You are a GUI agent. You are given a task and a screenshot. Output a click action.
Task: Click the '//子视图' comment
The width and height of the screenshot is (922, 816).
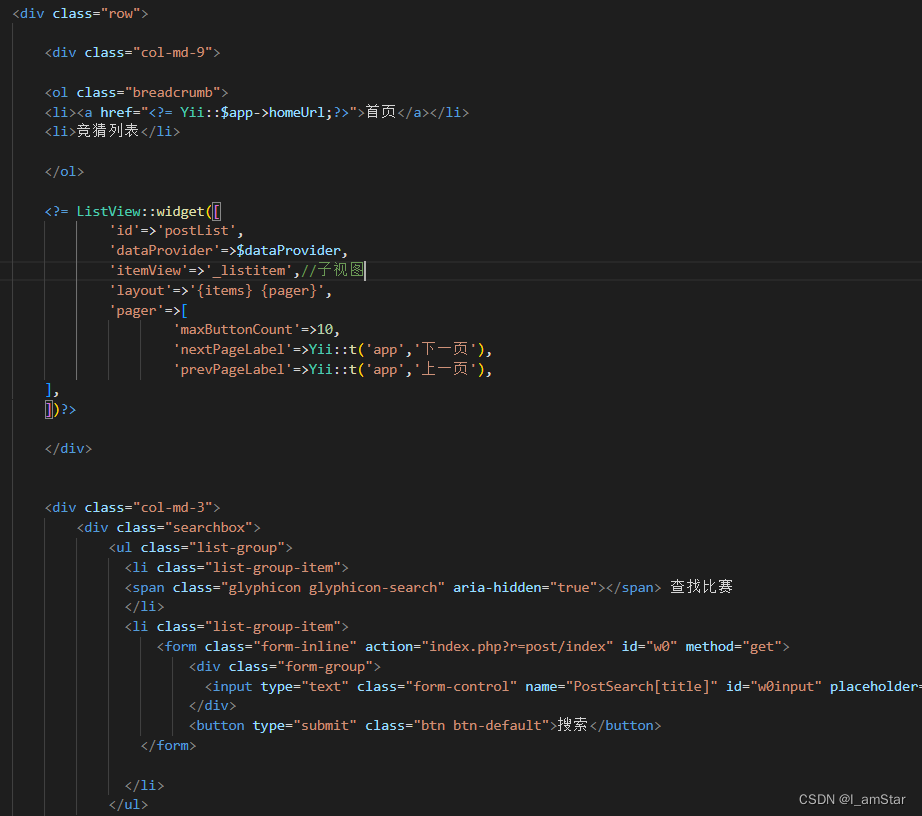[x=333, y=270]
